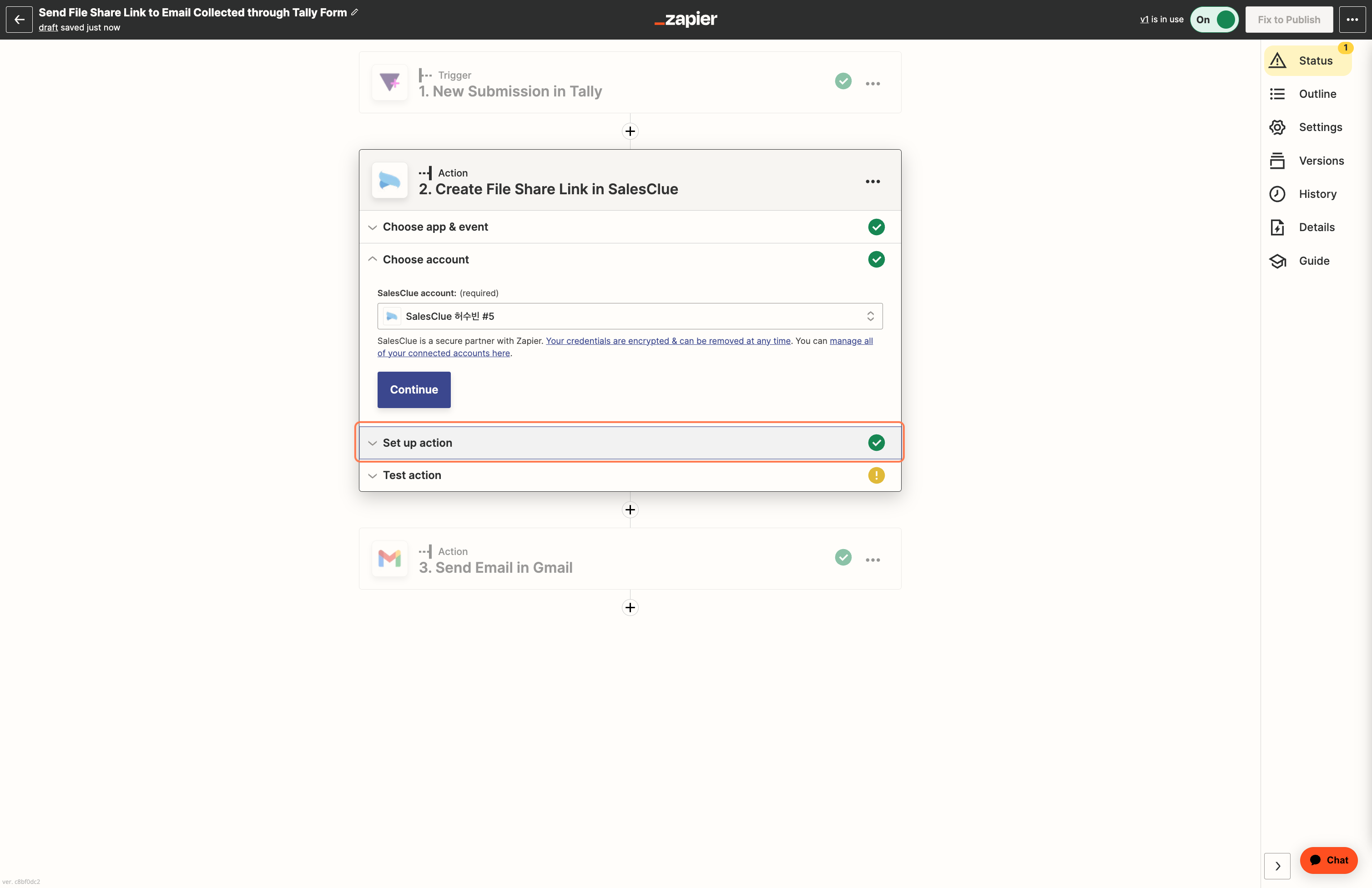Open the Details panel
This screenshot has height=888, width=1372.
(x=1308, y=227)
